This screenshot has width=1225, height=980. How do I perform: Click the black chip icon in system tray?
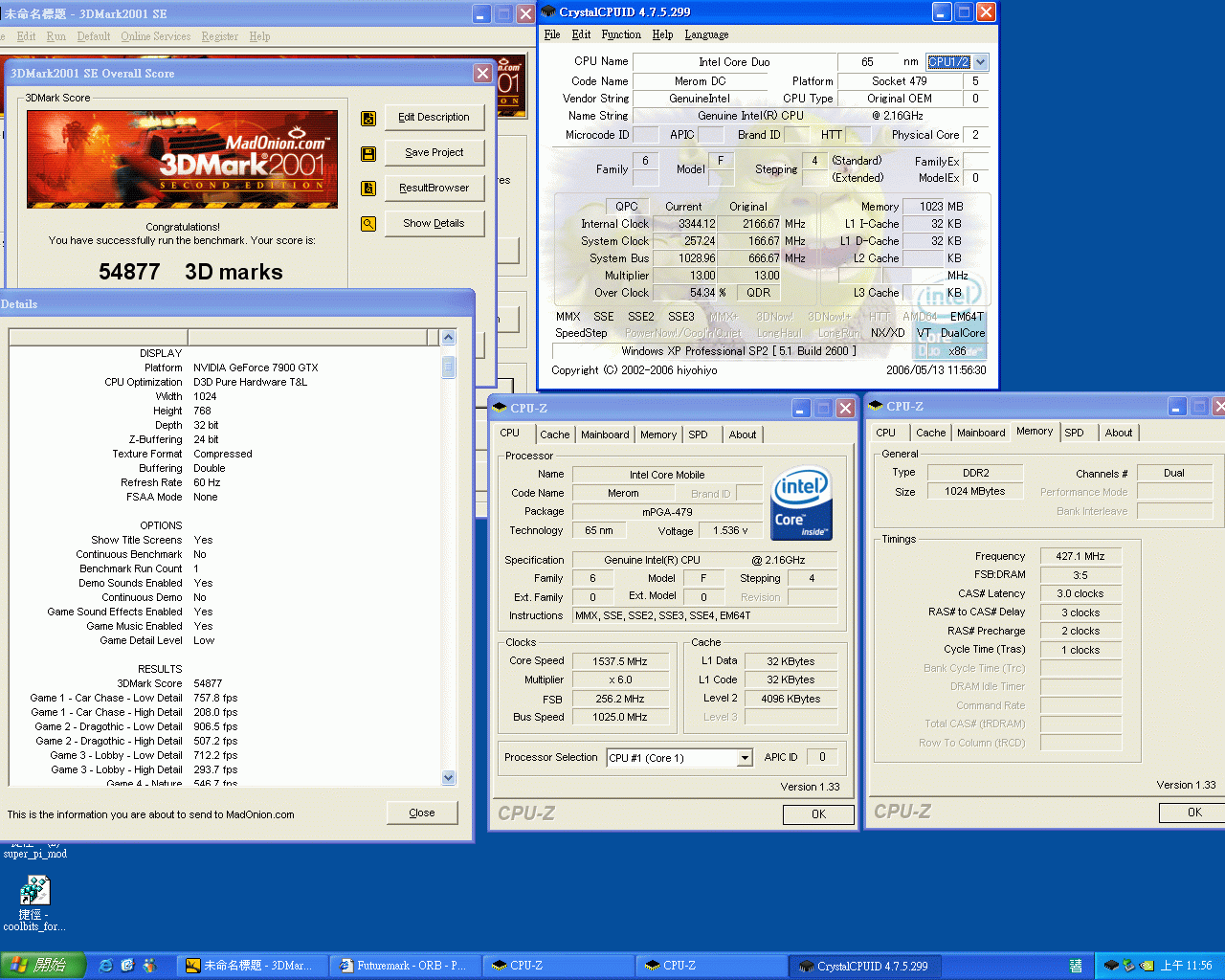tap(1111, 966)
